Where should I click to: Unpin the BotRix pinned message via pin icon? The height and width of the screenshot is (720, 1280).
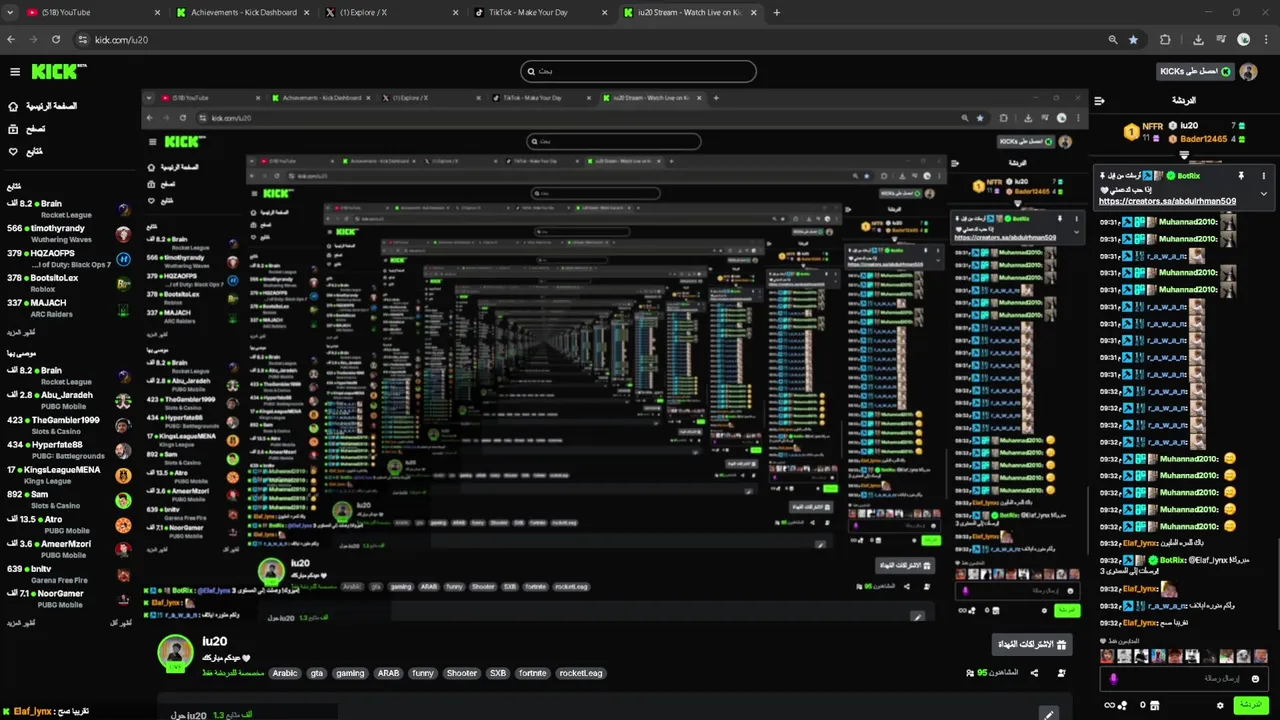pos(1241,175)
